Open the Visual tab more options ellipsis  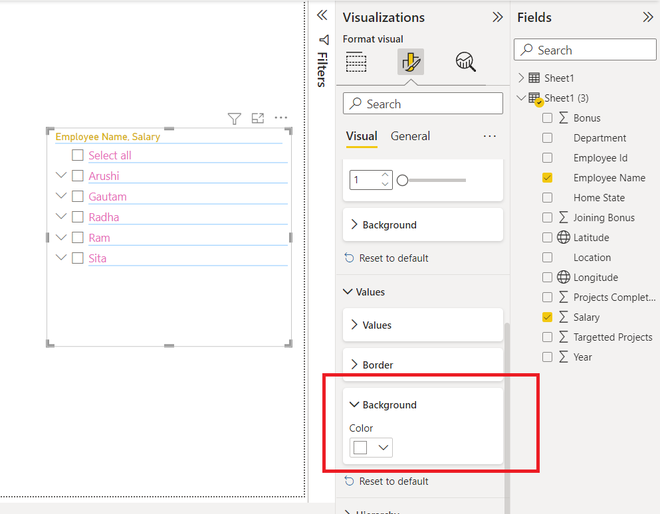point(490,136)
